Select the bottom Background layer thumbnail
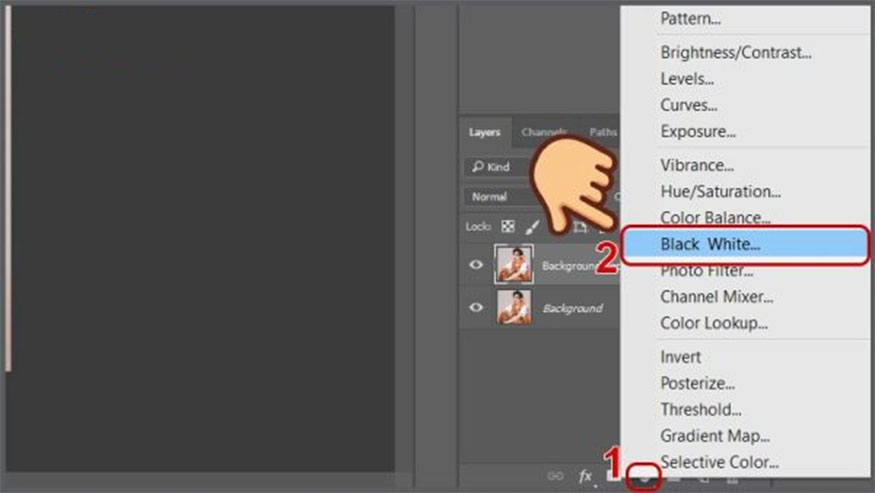875x493 pixels. [513, 307]
